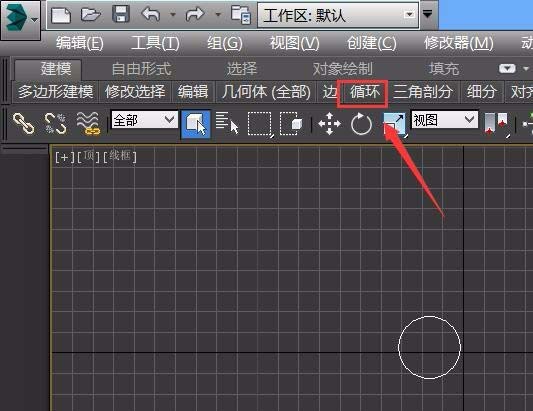Open the 三角剖分 panel
This screenshot has width=533, height=411.
point(423,92)
